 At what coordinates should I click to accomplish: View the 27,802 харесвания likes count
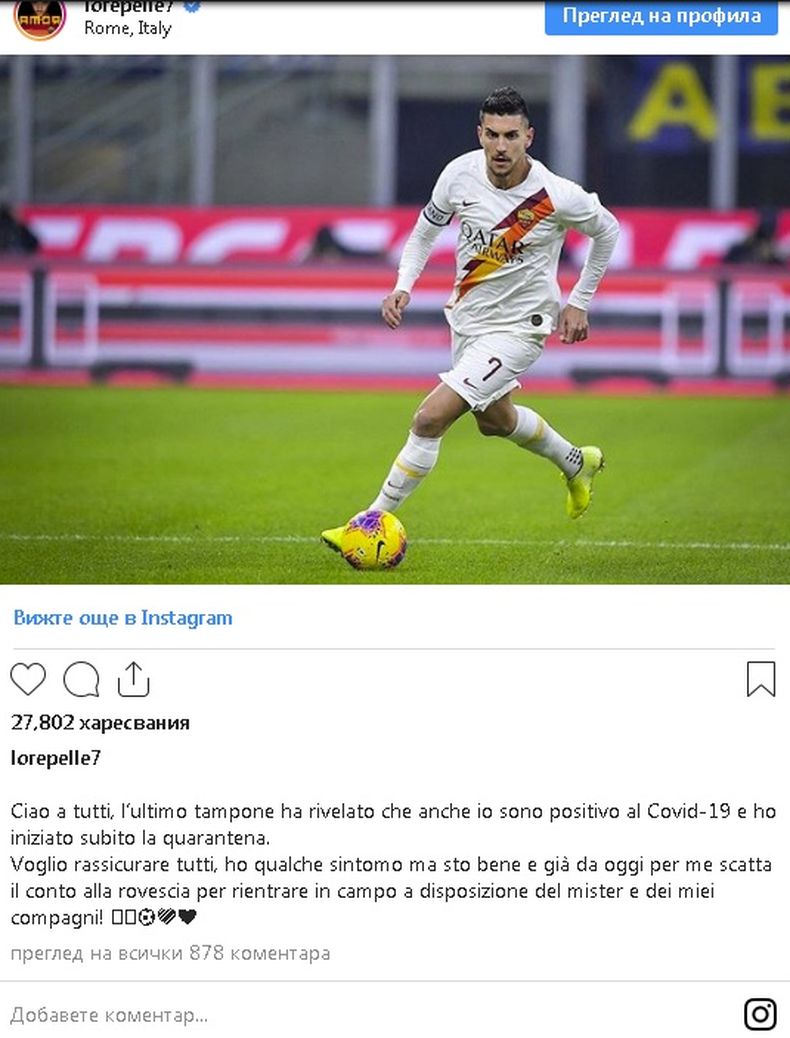pos(100,722)
